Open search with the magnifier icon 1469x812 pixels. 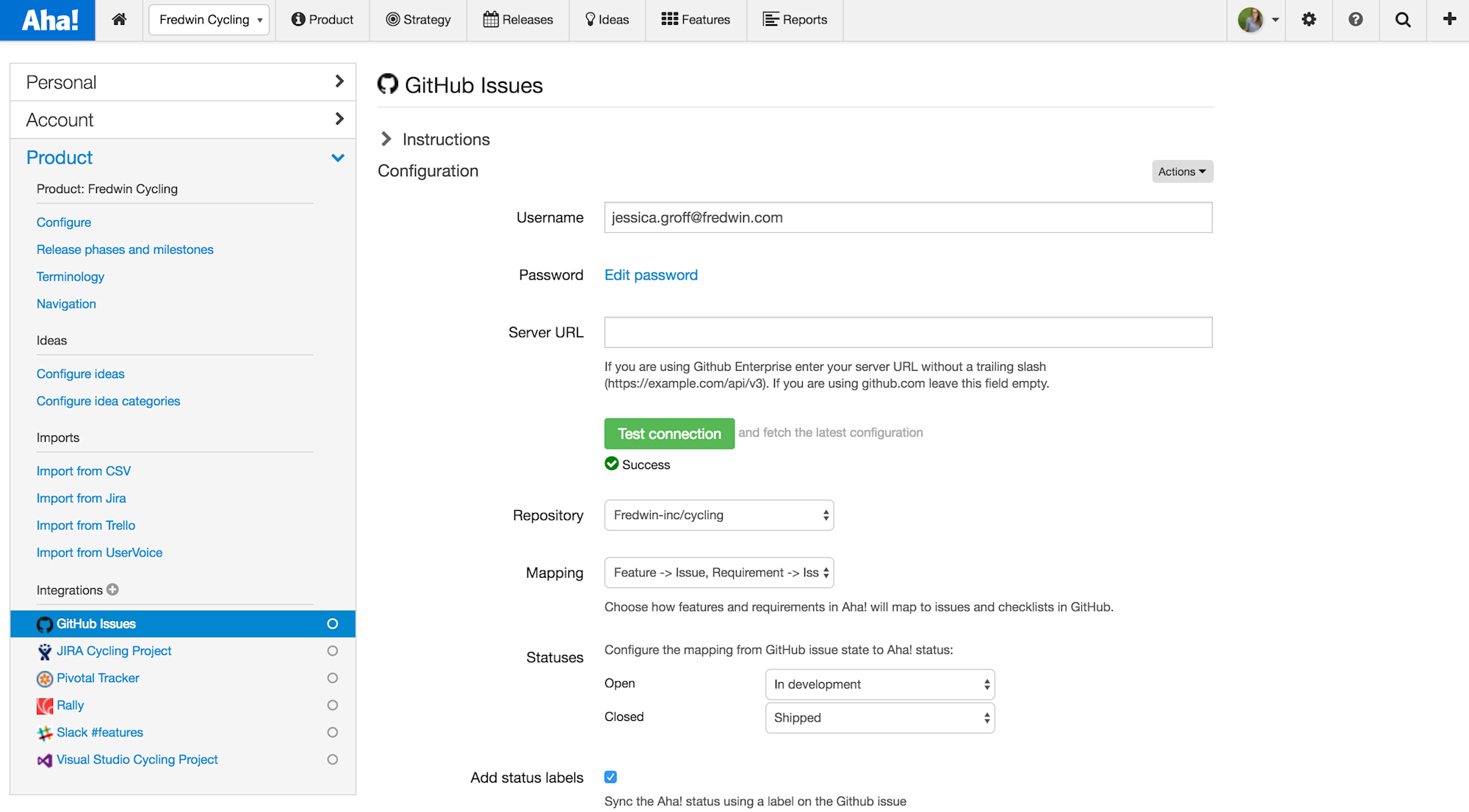point(1403,20)
